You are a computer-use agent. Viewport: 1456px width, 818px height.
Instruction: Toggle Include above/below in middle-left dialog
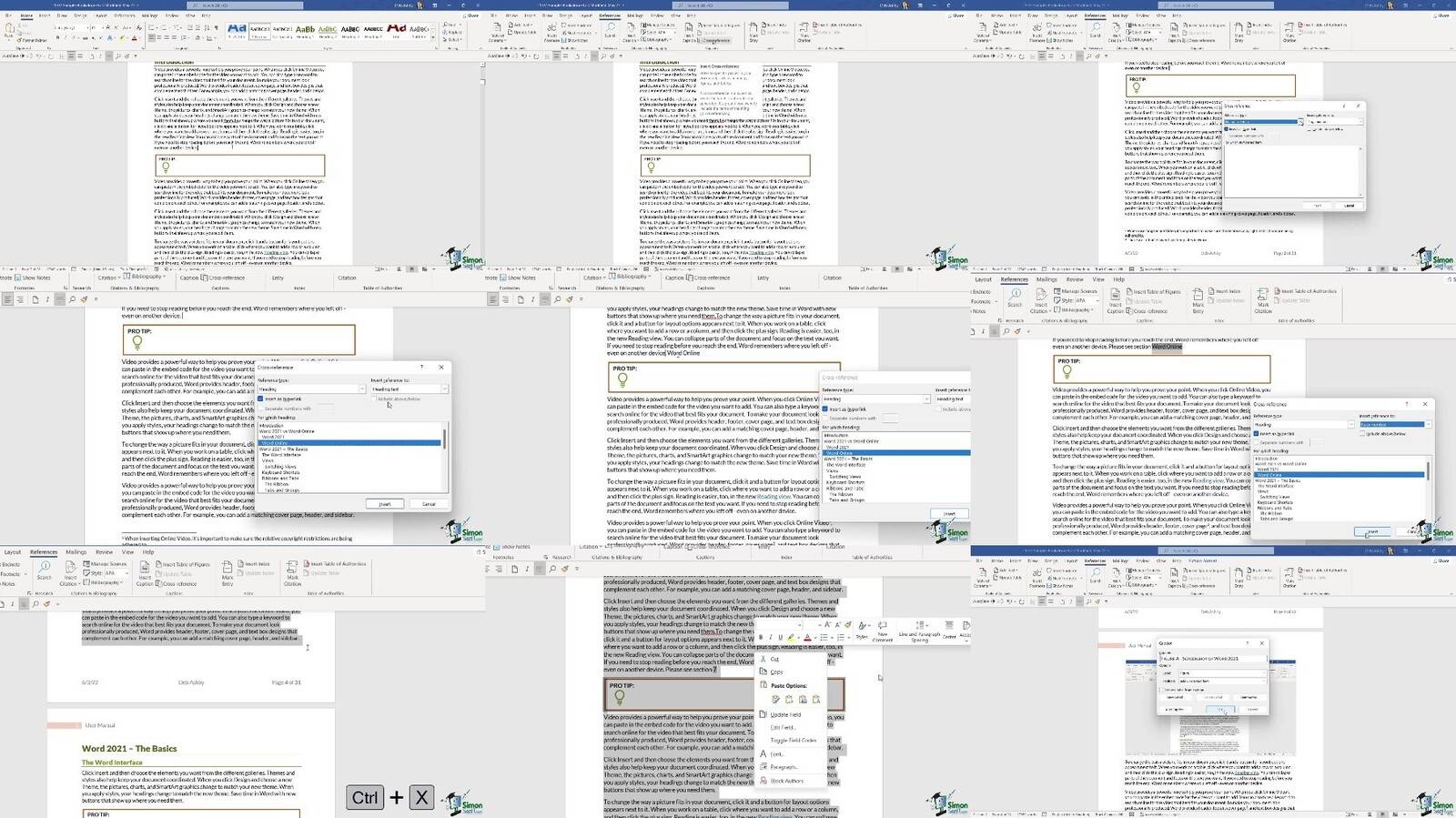pos(374,399)
